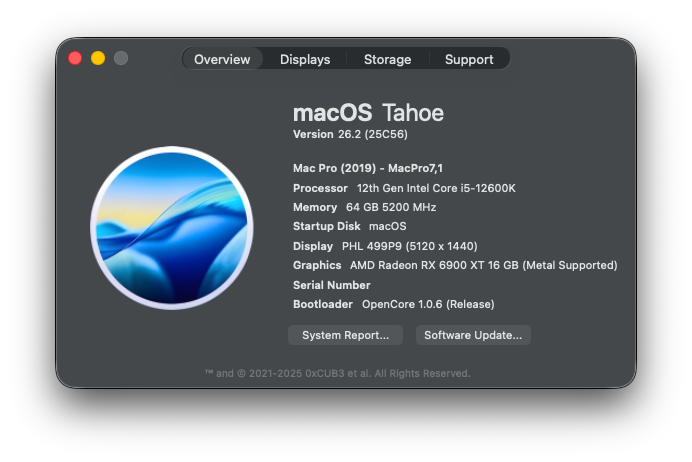692x462 pixels.
Task: Click the macOS Tahoe circular logo
Action: tap(172, 228)
